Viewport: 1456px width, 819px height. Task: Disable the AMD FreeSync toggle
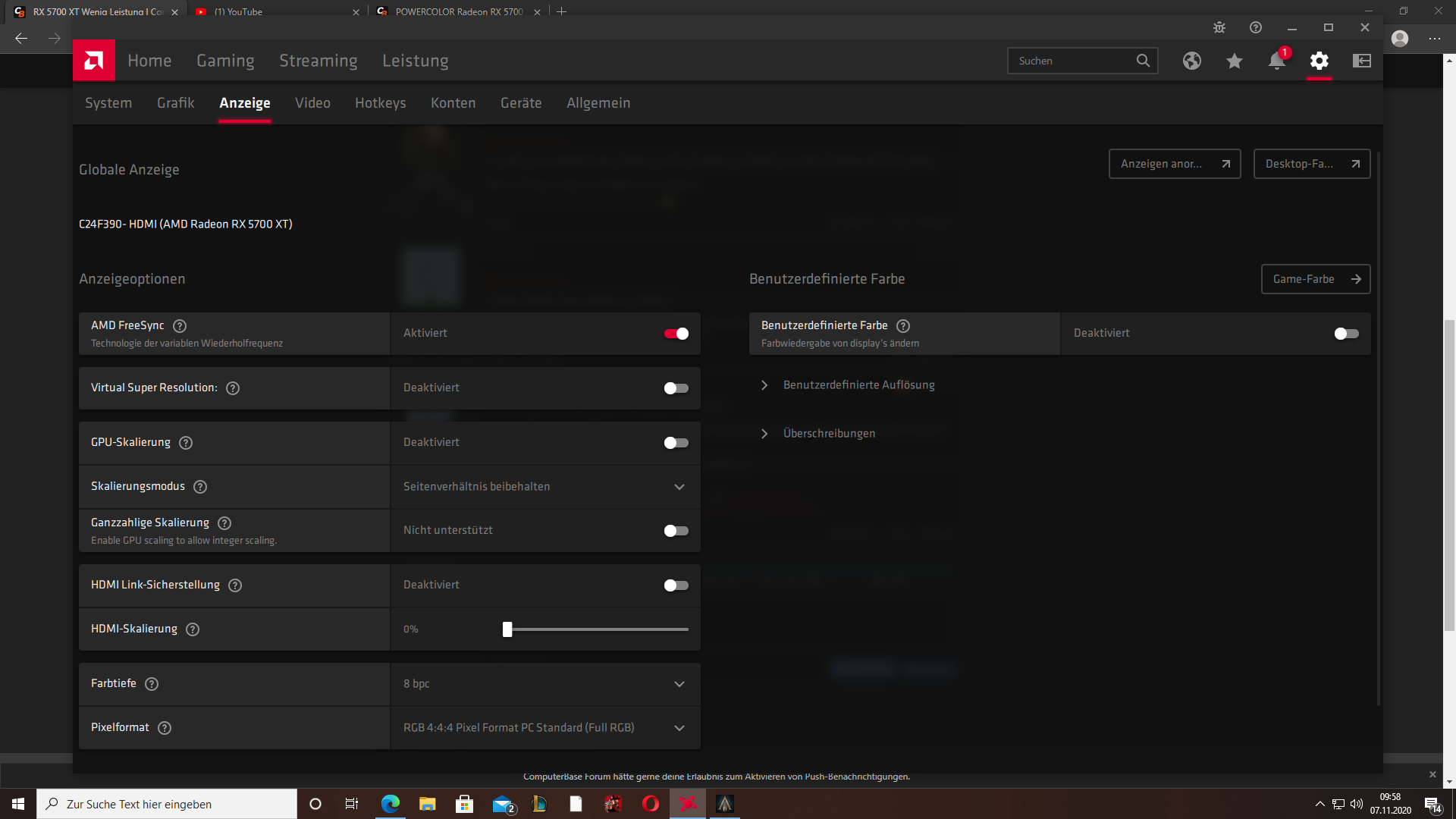click(x=676, y=334)
